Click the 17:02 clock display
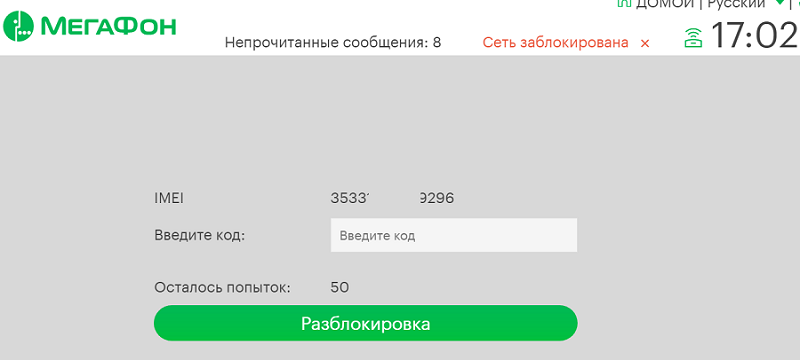 pos(754,36)
